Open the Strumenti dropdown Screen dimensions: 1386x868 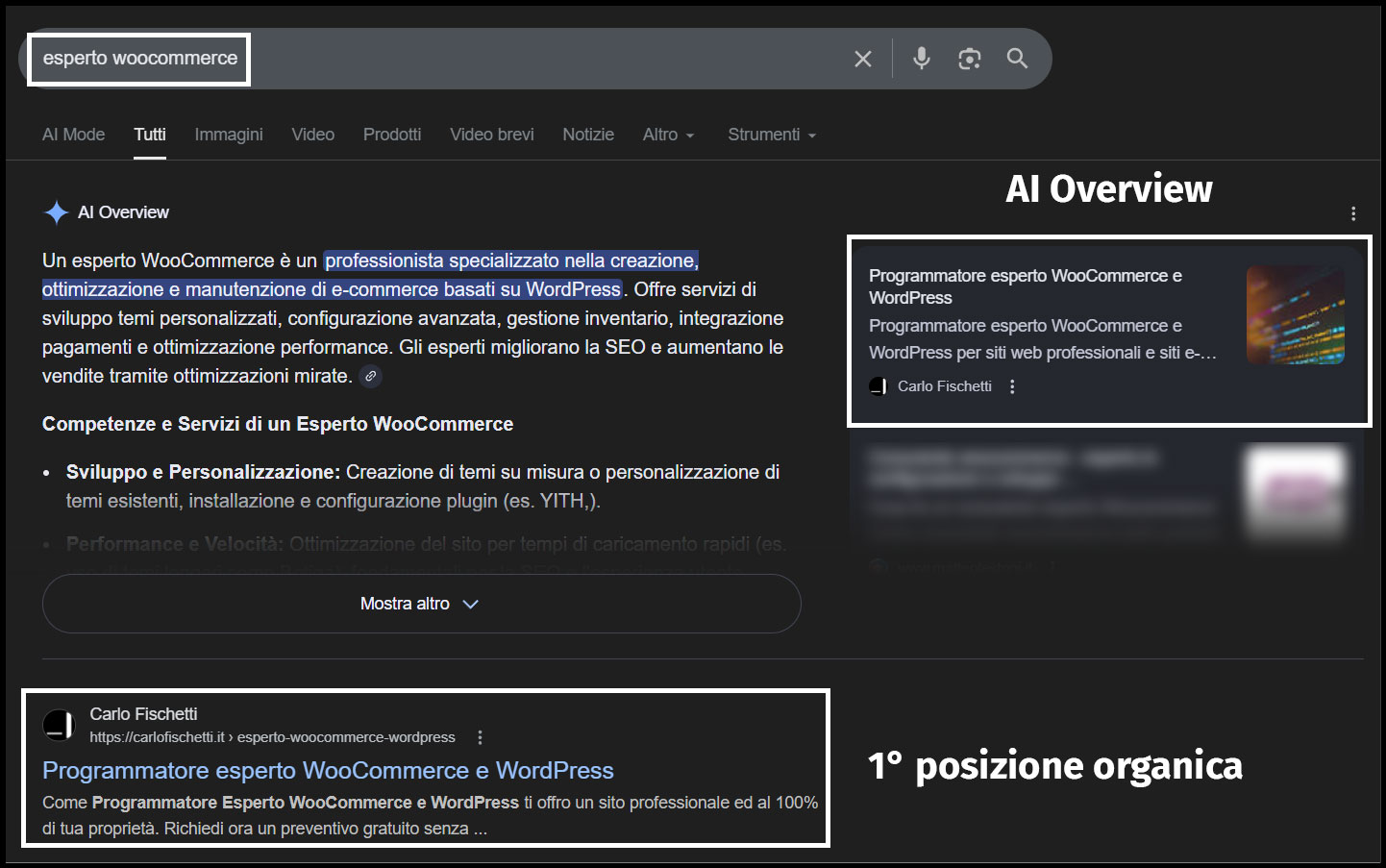coord(771,135)
